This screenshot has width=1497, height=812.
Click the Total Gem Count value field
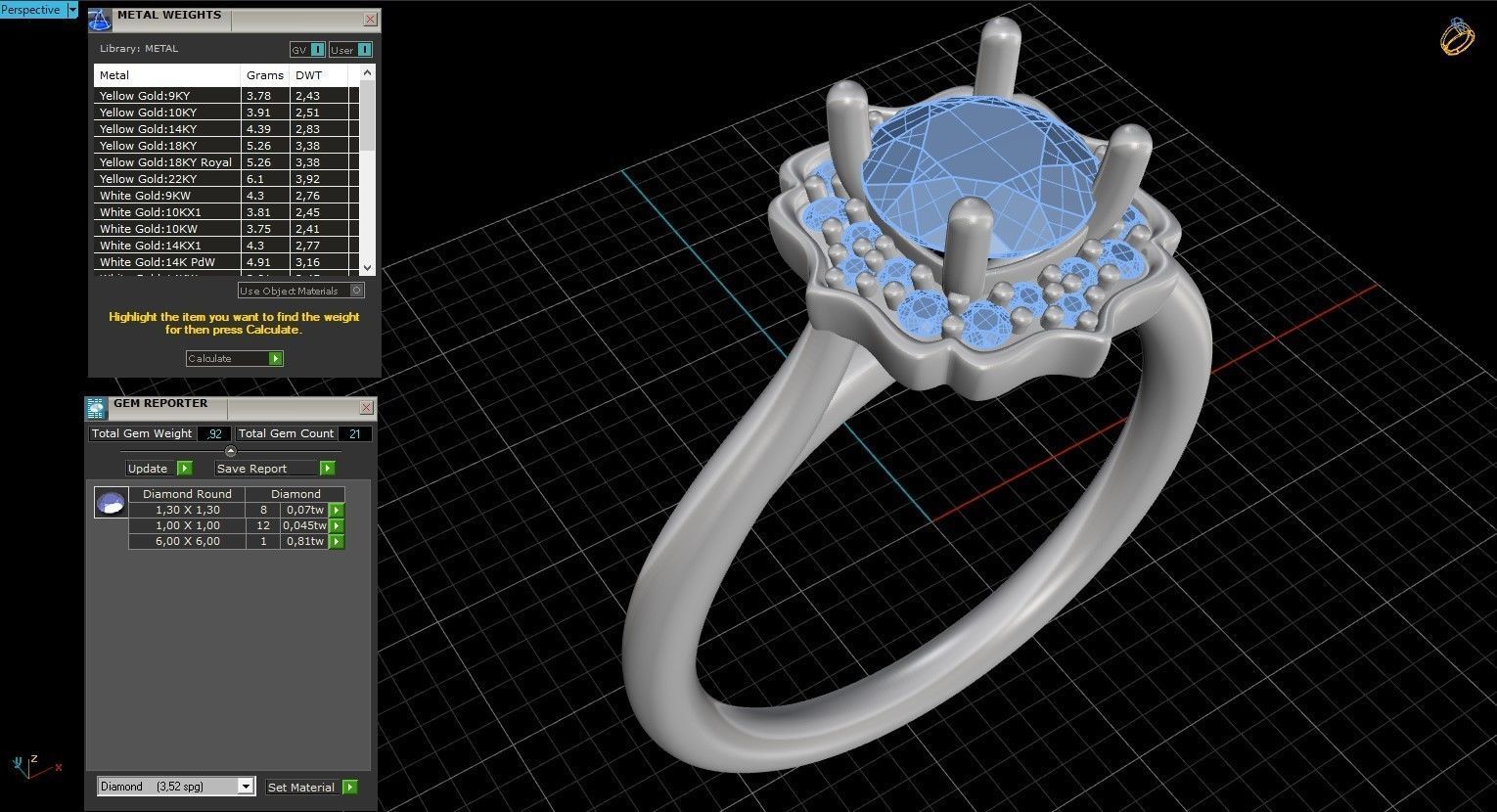point(355,434)
